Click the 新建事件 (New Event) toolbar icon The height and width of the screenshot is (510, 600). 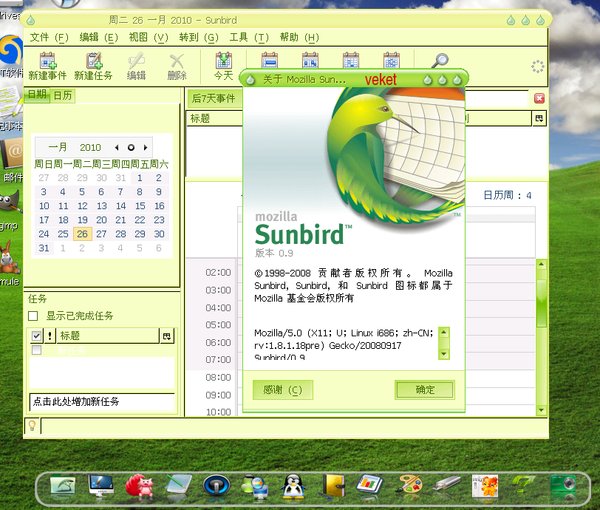(x=47, y=62)
